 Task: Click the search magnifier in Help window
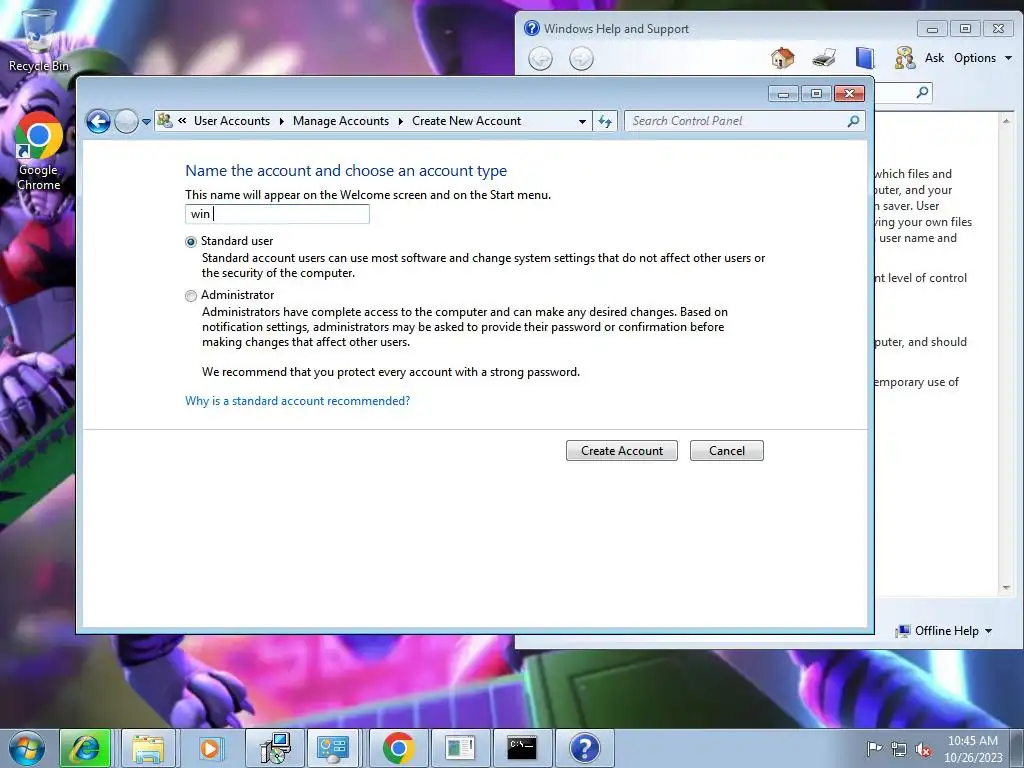(922, 92)
